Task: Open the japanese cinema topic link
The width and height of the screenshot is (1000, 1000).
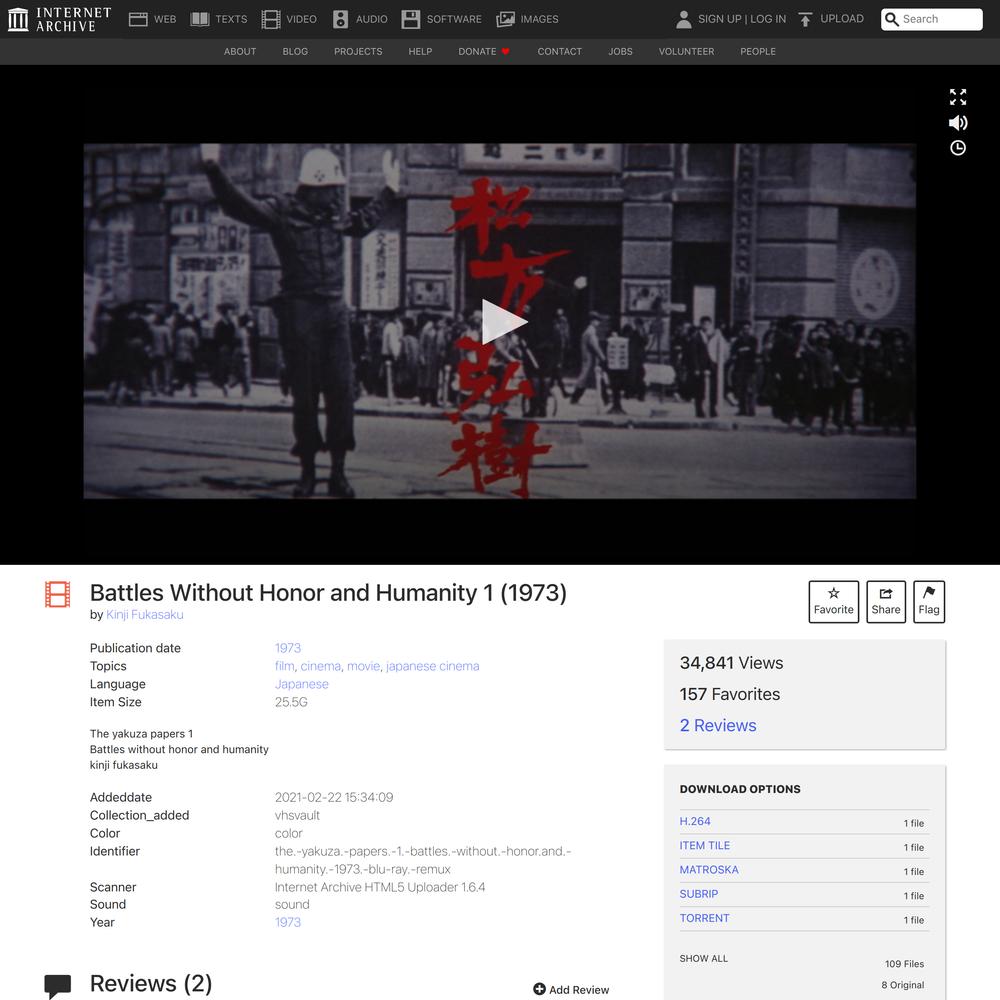Action: (x=432, y=666)
